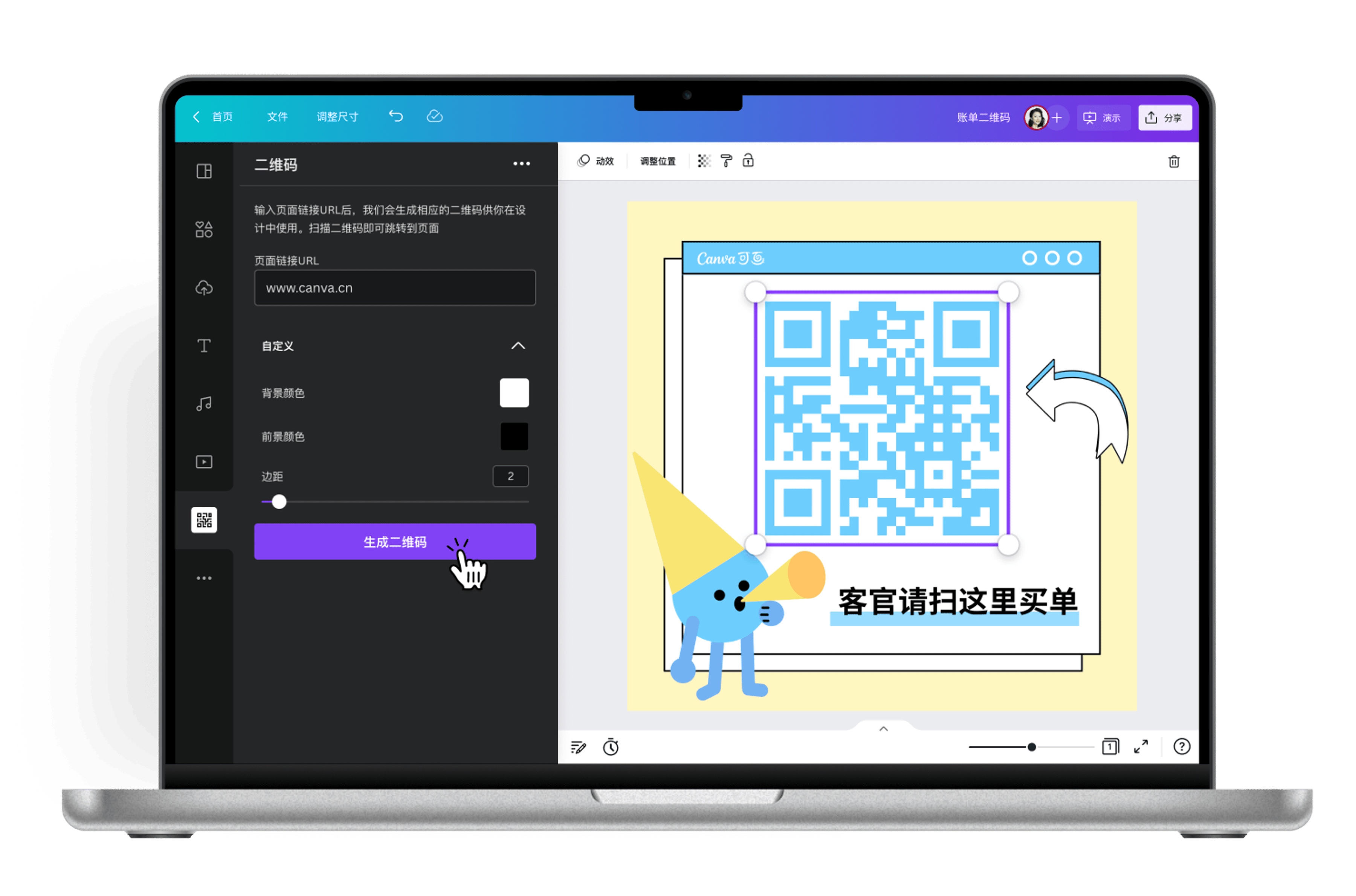Open the timer stopwatch icon
Image resolution: width=1356 pixels, height=896 pixels.
611,747
